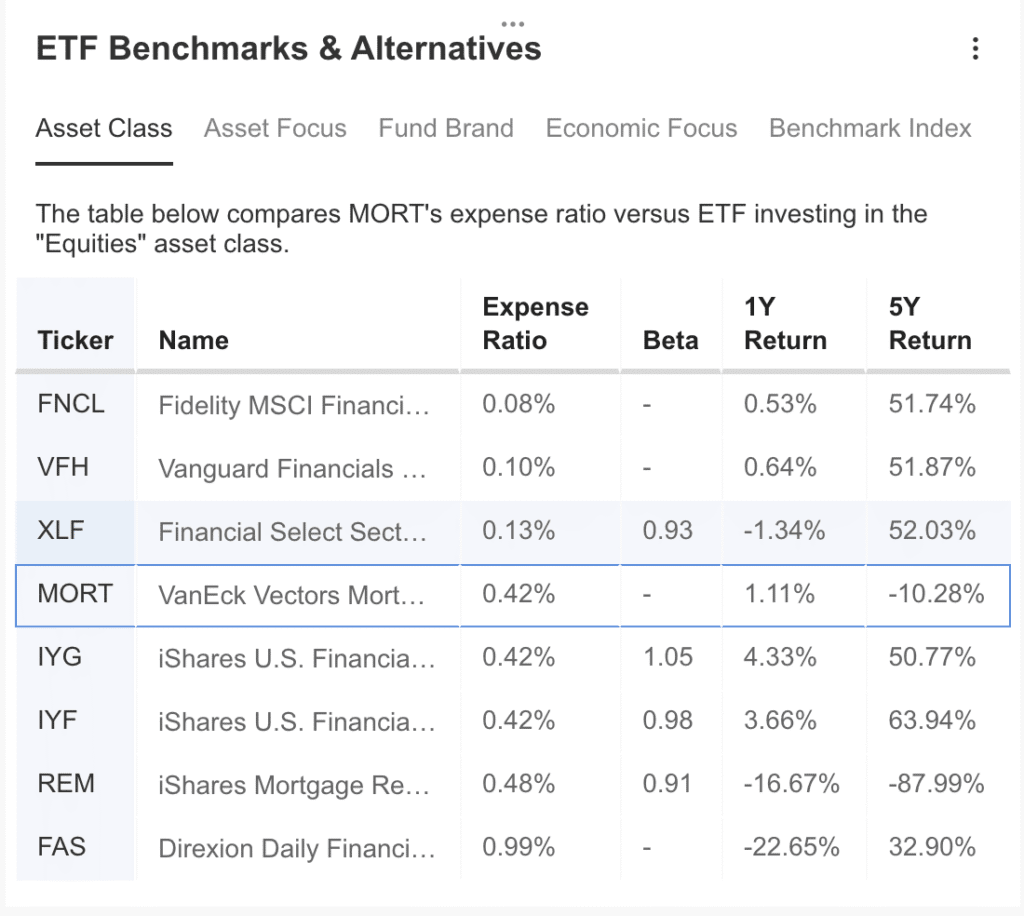Open the vertical three-dot options menu
Viewport: 1024px width, 916px height.
pyautogui.click(x=975, y=49)
